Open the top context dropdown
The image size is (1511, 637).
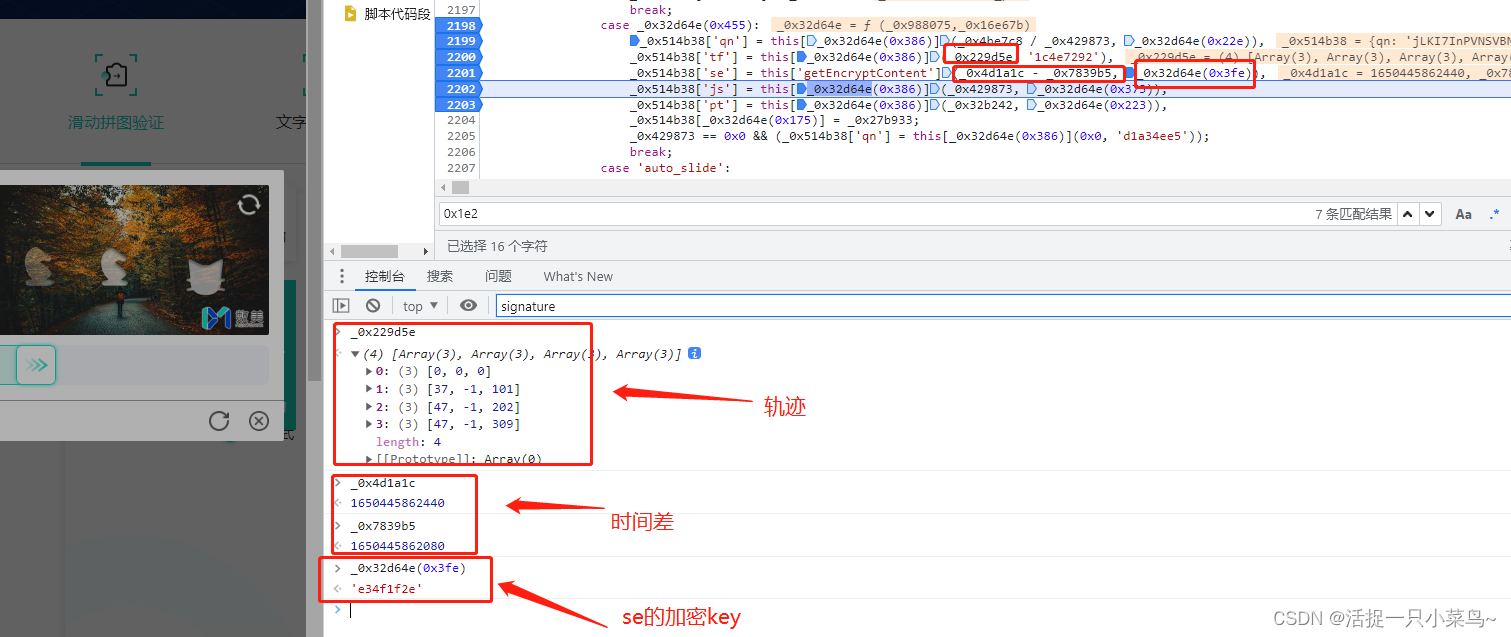(420, 306)
